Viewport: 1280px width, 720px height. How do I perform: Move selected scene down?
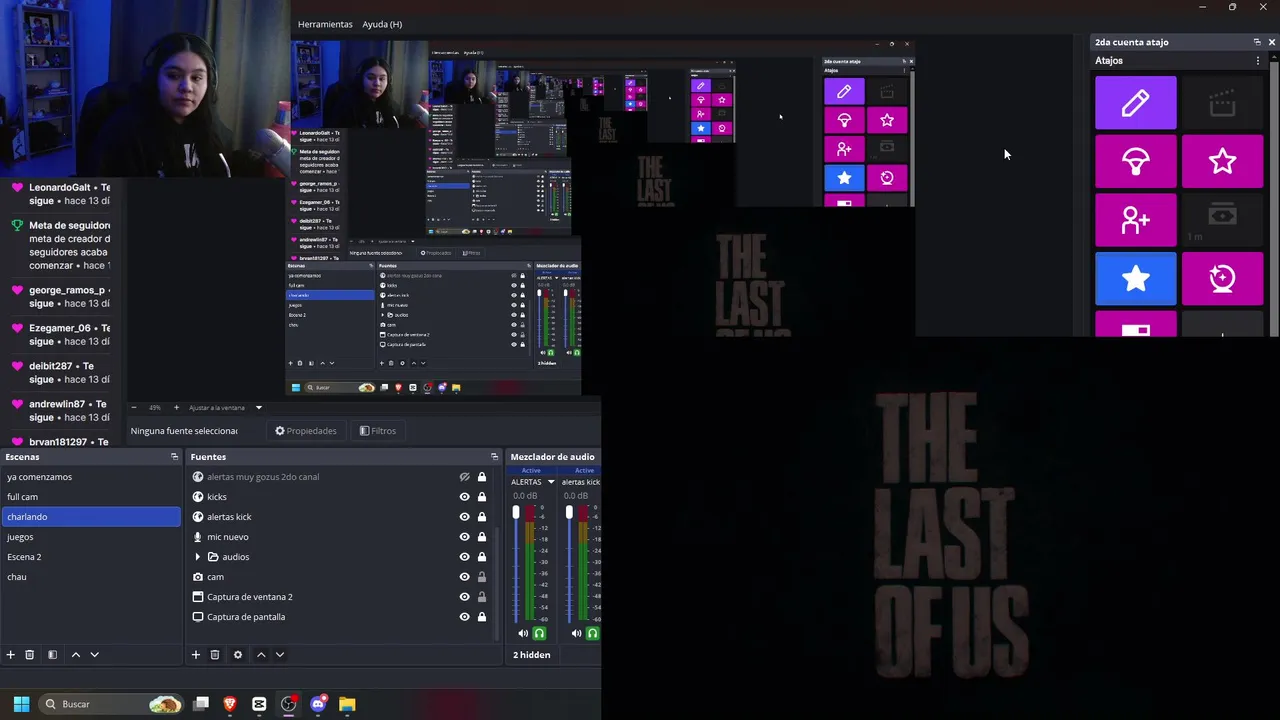click(94, 655)
